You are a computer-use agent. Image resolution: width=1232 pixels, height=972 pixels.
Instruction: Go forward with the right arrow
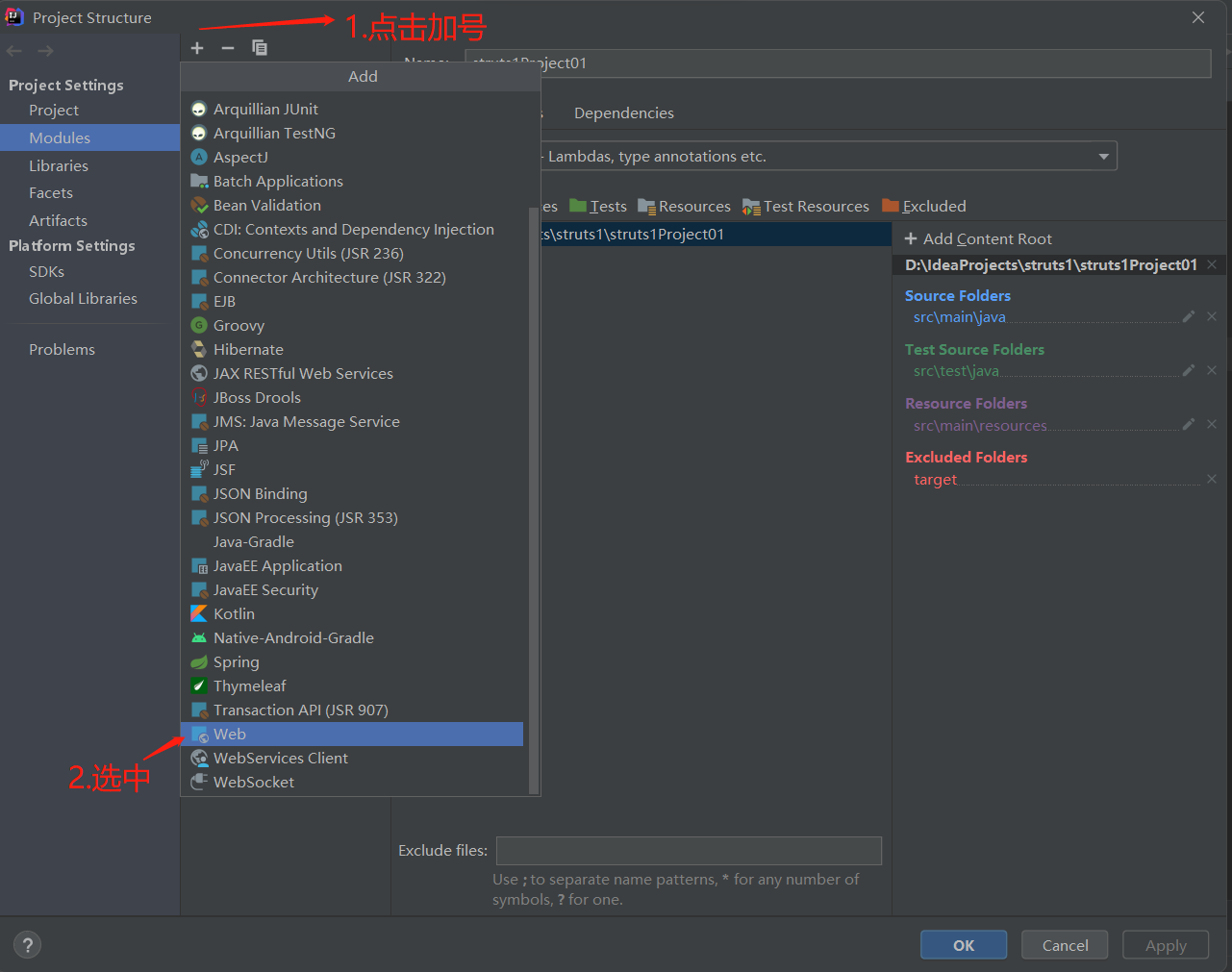(x=45, y=51)
